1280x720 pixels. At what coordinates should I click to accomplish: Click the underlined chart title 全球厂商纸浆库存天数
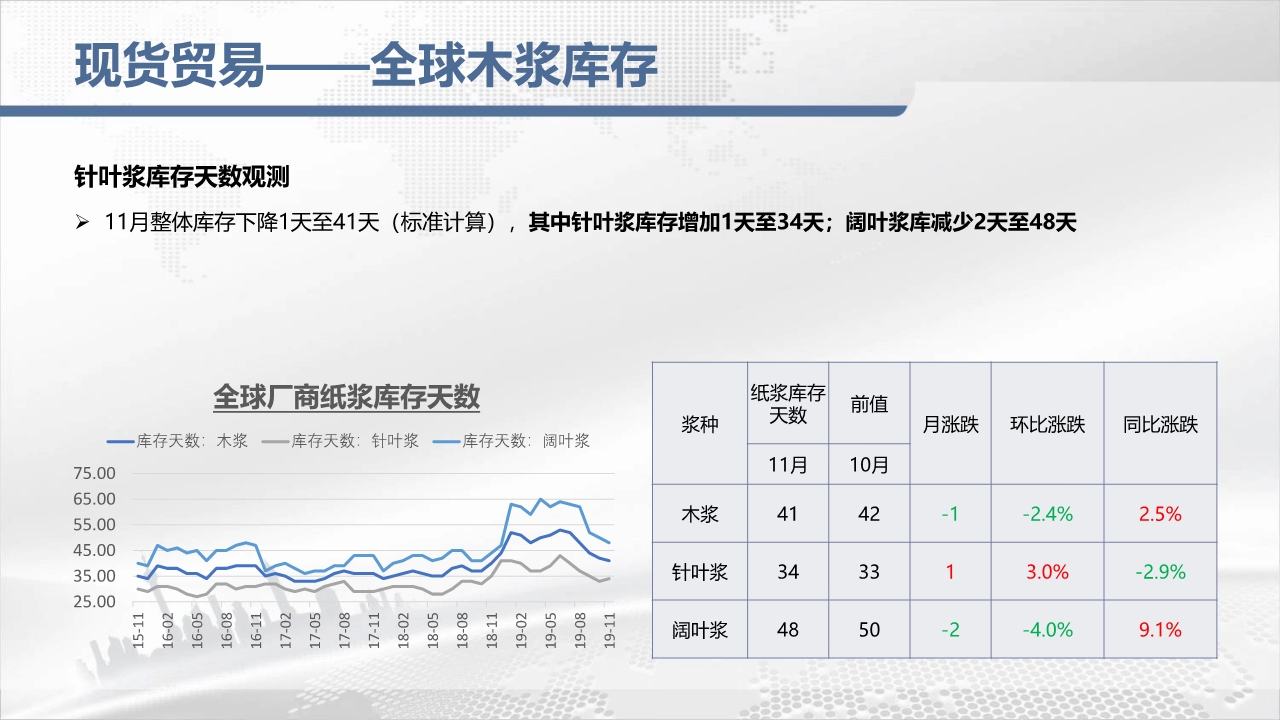click(346, 397)
